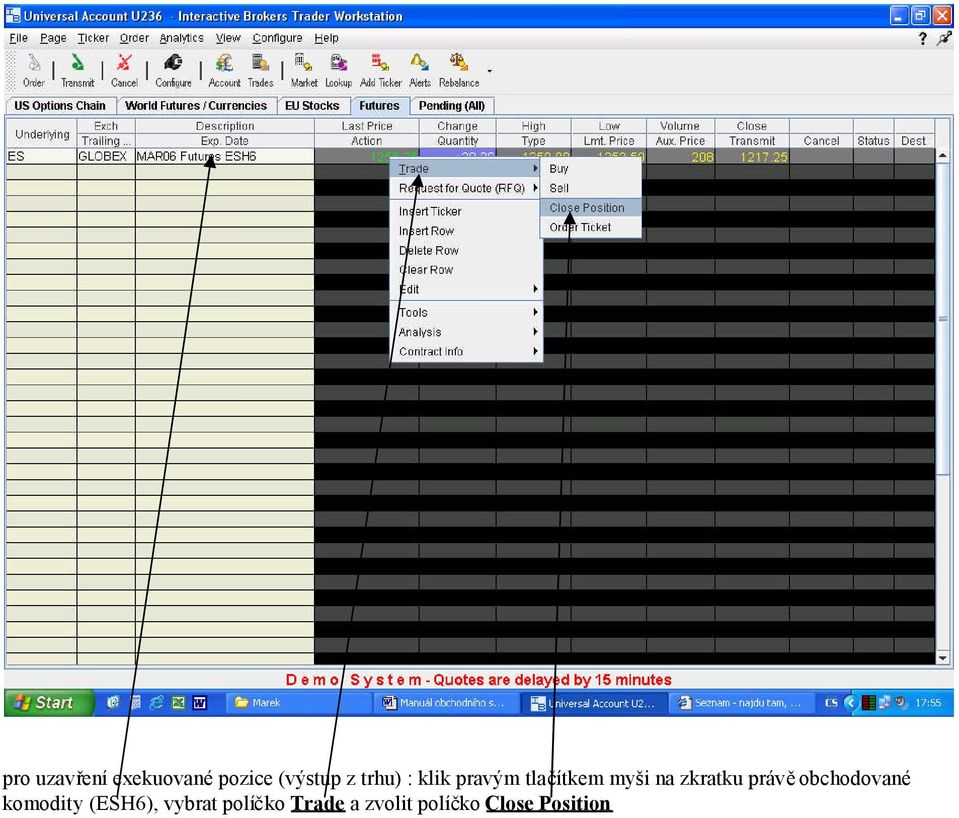The image size is (959, 818).
Task: Switch to Manuál obchodního Word taskbar button
Action: point(446,702)
